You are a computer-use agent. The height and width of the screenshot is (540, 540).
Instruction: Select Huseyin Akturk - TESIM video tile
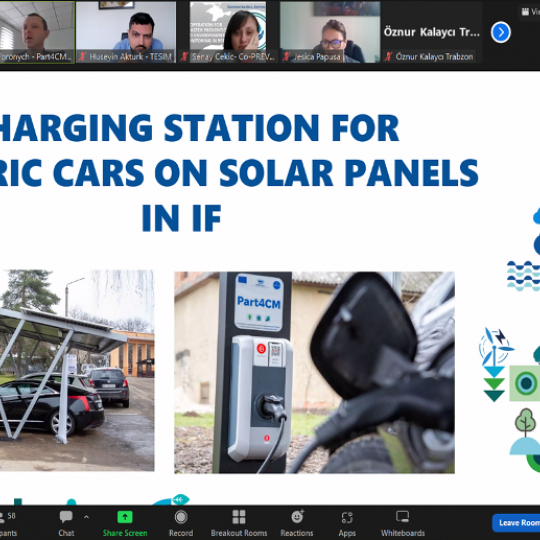pyautogui.click(x=126, y=32)
